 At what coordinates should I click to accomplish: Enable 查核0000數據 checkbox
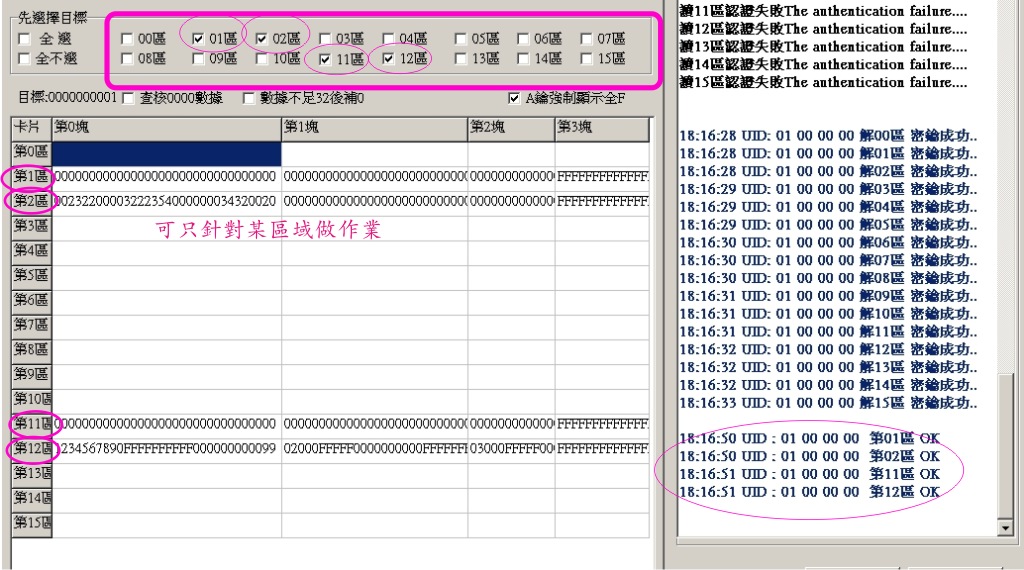coord(128,98)
